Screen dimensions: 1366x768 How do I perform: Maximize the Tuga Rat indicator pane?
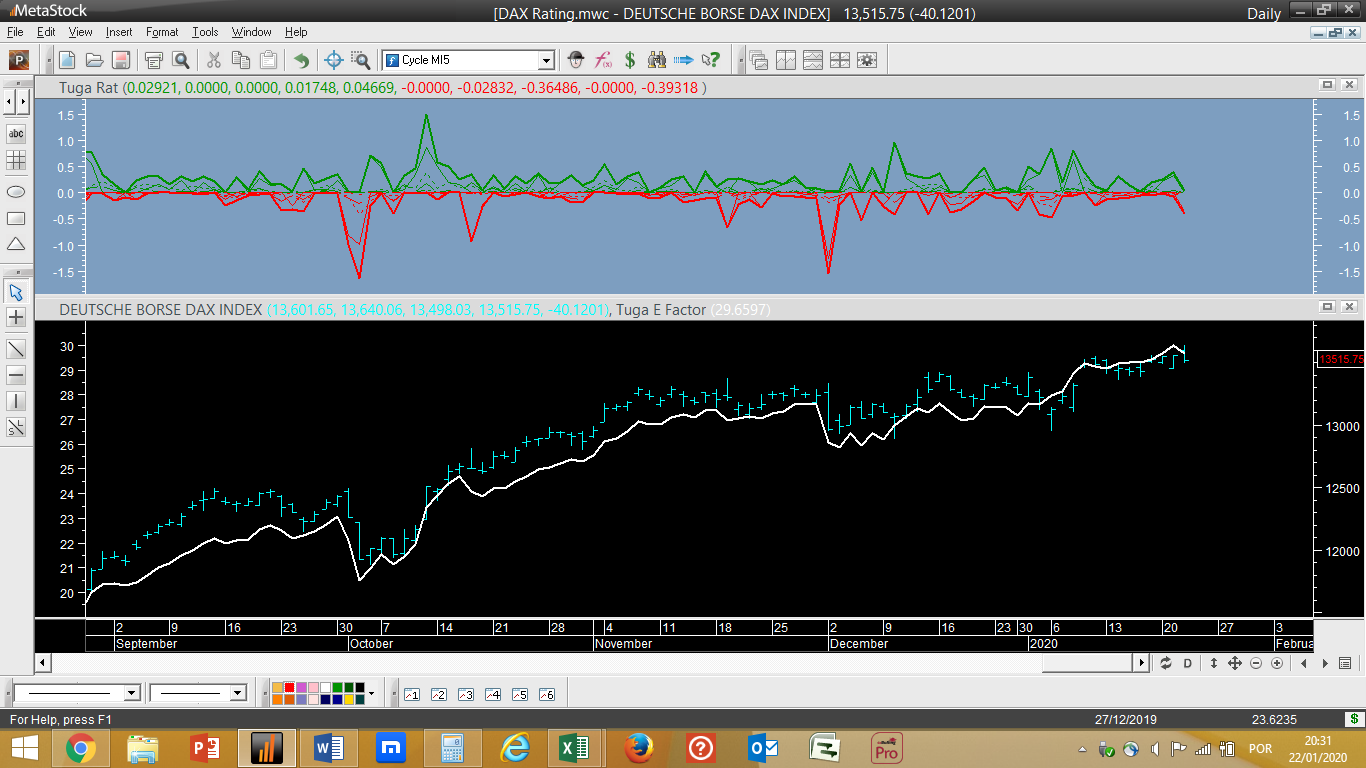point(1327,85)
